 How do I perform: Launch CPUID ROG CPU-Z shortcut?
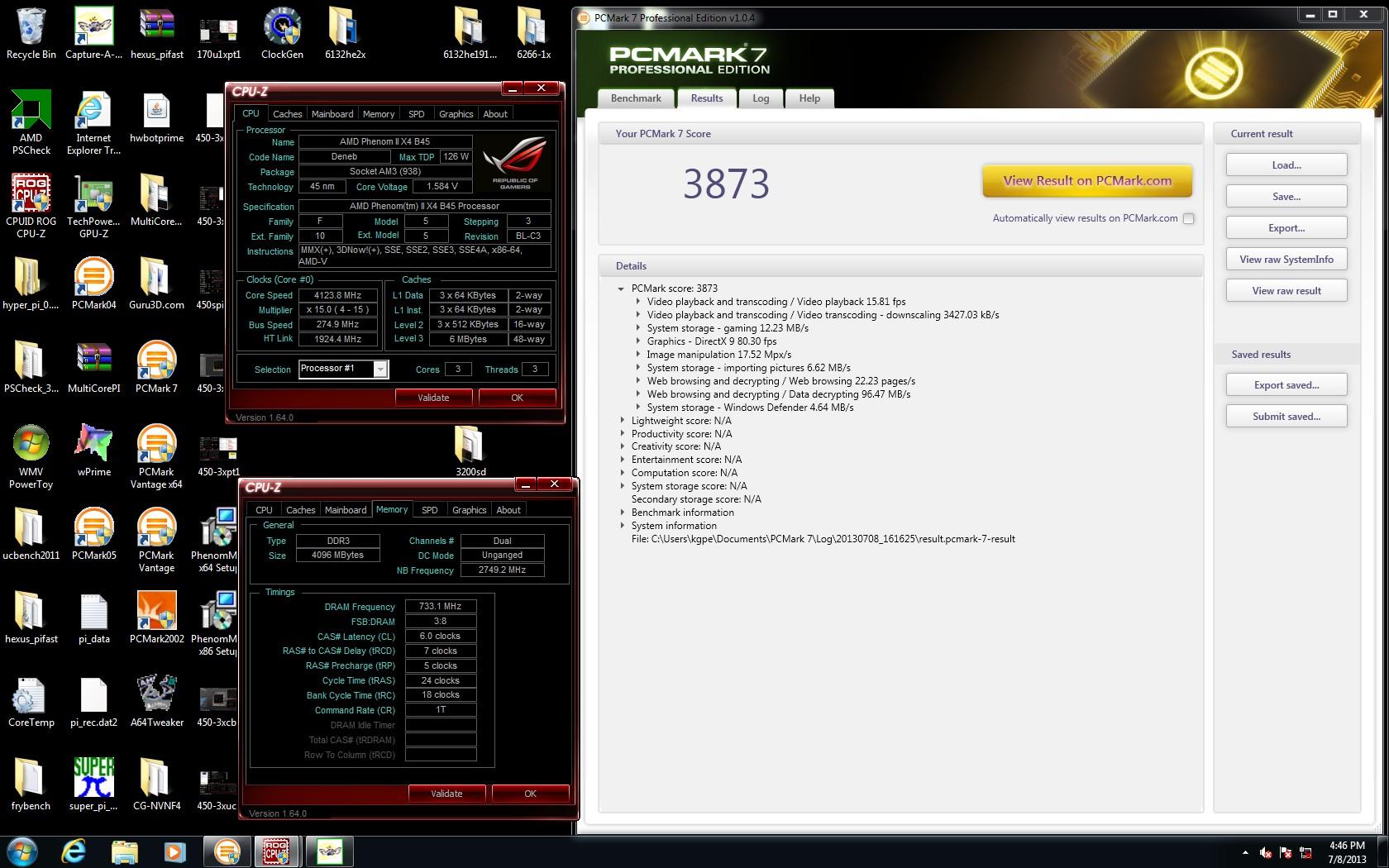[31, 206]
